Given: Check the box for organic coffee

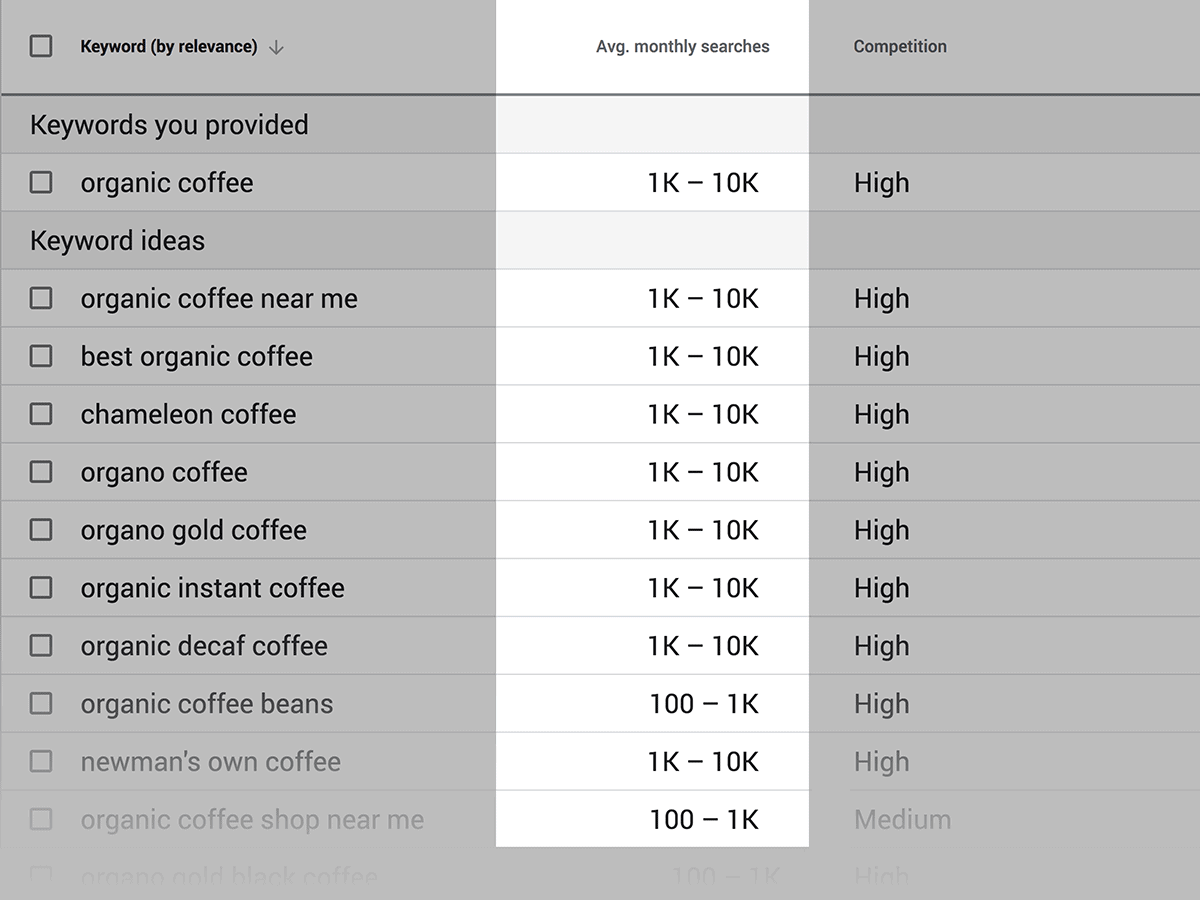Looking at the screenshot, I should (x=41, y=182).
